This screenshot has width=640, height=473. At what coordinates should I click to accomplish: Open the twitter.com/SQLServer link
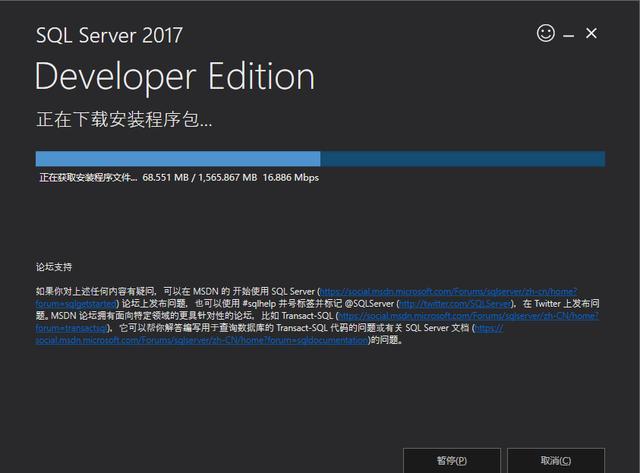pos(455,304)
